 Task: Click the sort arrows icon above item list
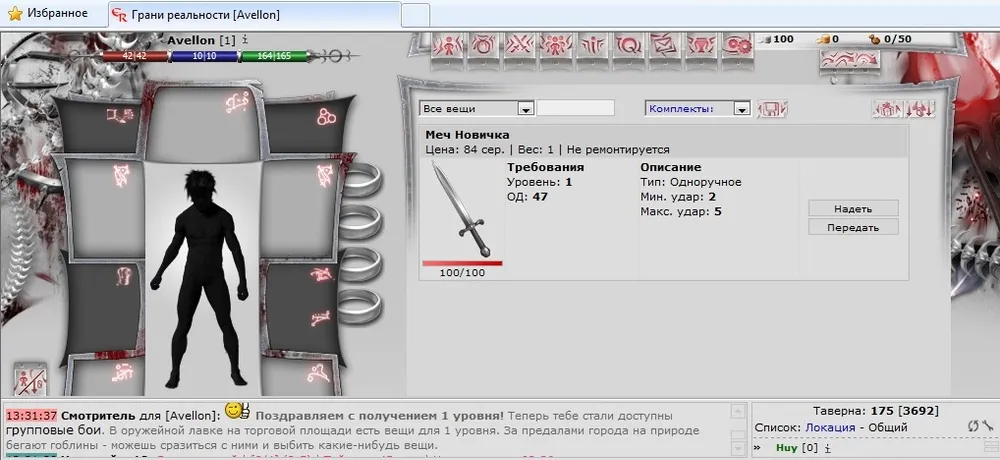(920, 108)
